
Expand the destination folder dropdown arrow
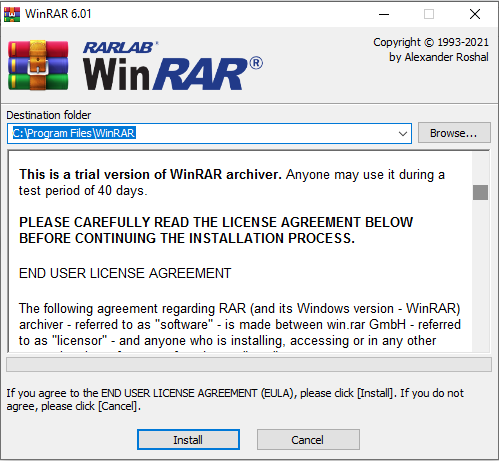(x=403, y=134)
